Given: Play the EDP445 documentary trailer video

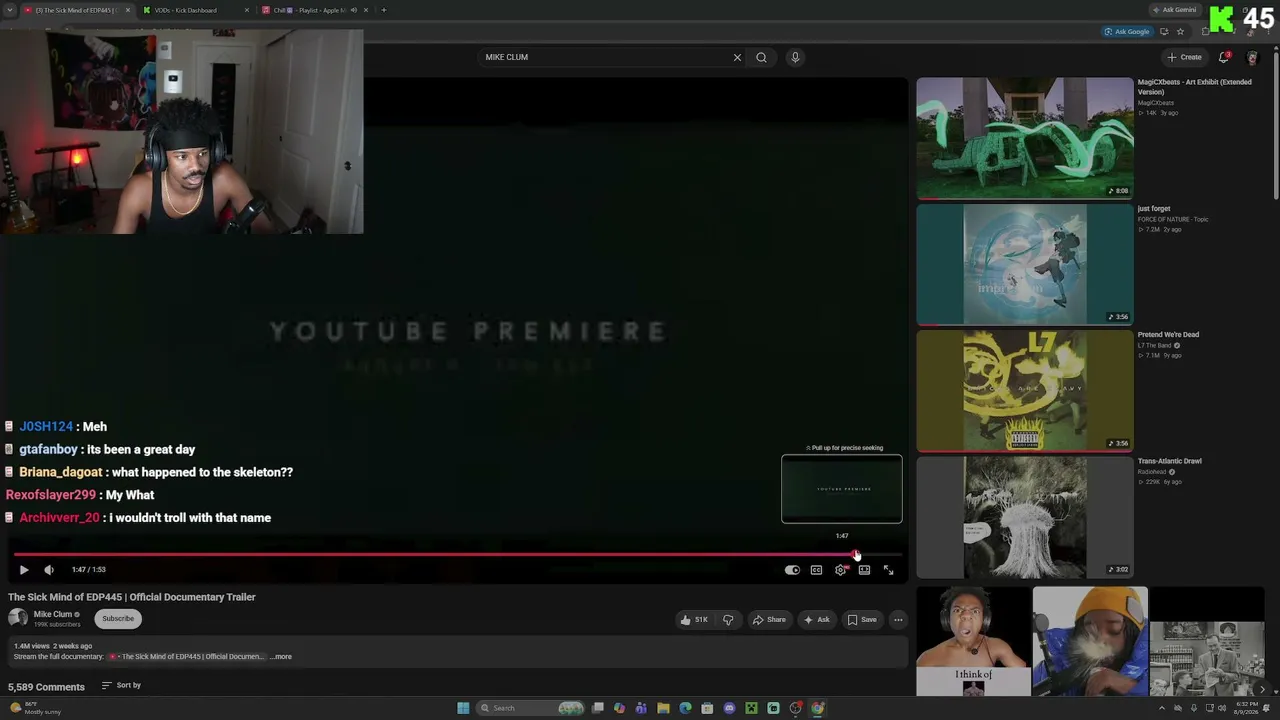Looking at the screenshot, I should (24, 570).
